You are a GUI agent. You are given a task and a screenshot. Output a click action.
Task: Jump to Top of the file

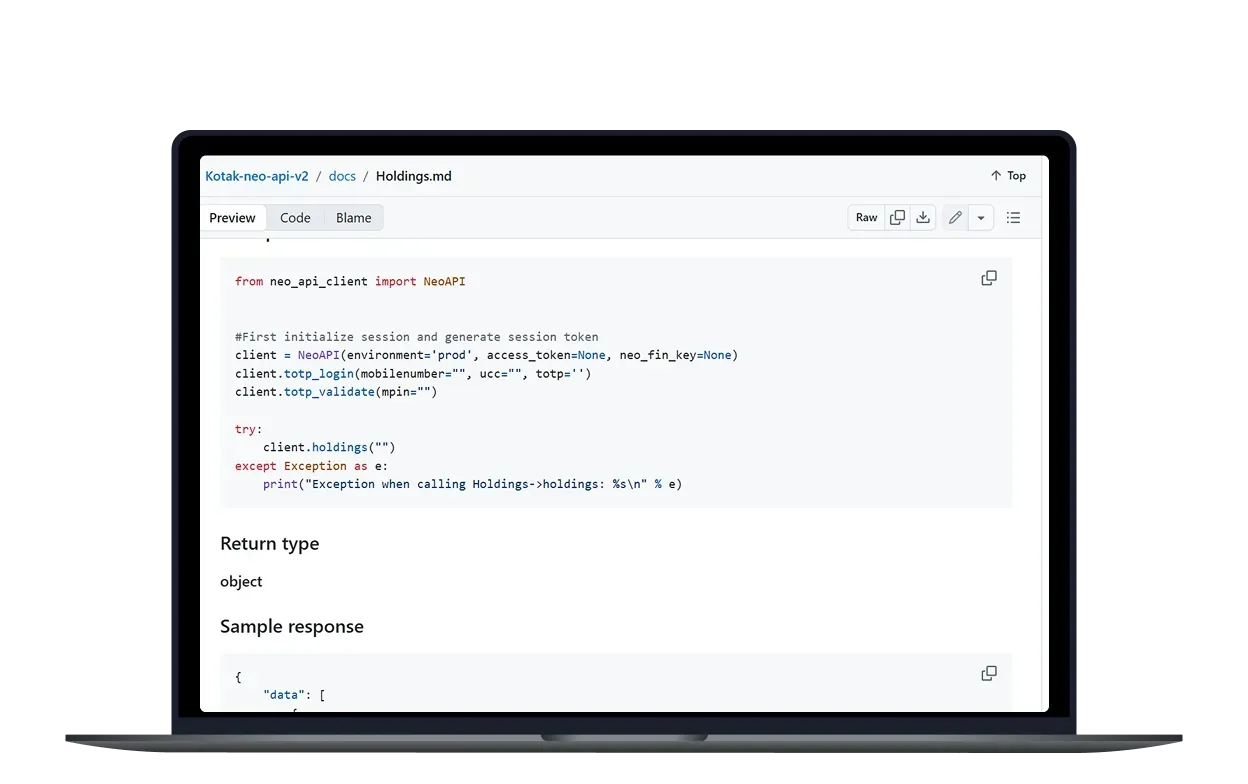coord(1008,176)
